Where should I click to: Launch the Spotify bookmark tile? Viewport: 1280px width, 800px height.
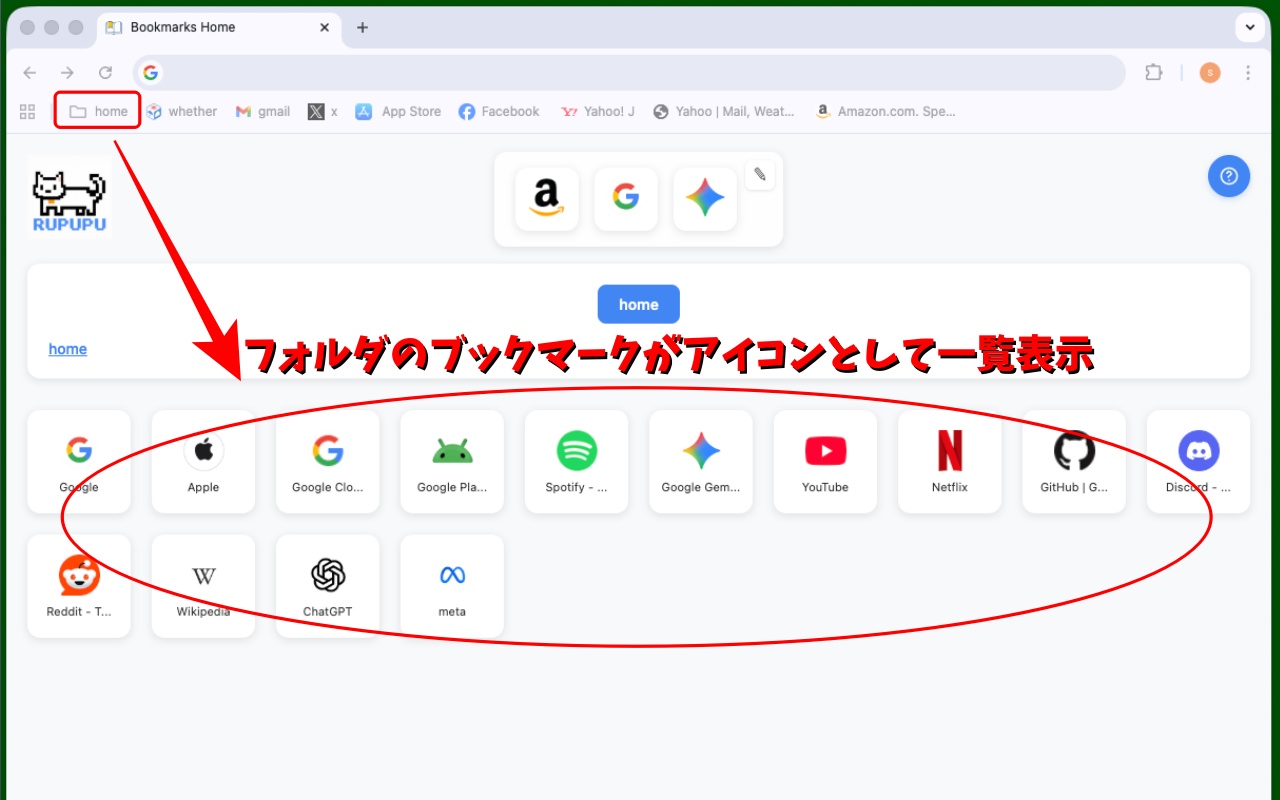(576, 462)
